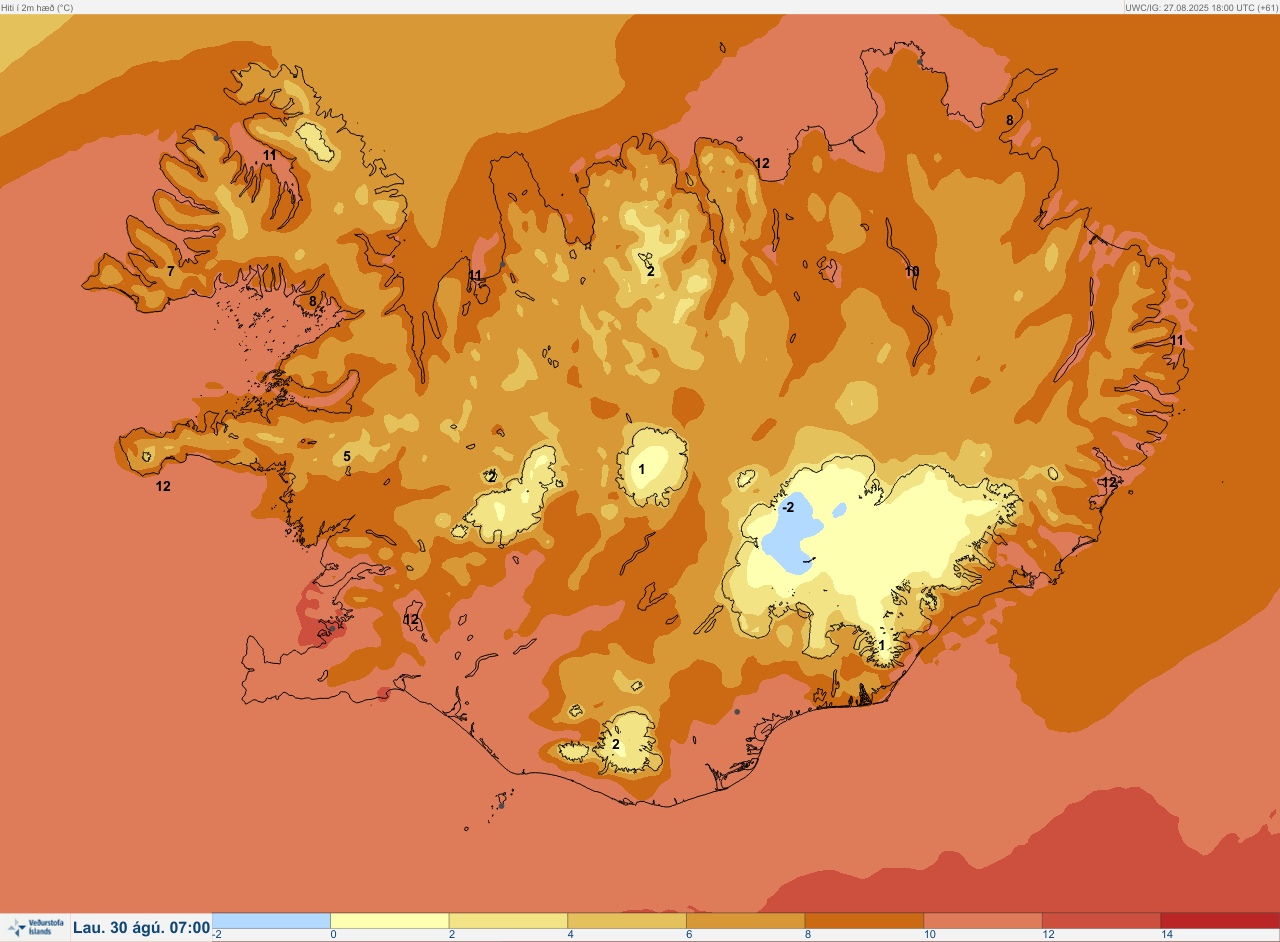Click the 6 tick label on the legend
This screenshot has height=942, width=1280.
click(x=689, y=935)
